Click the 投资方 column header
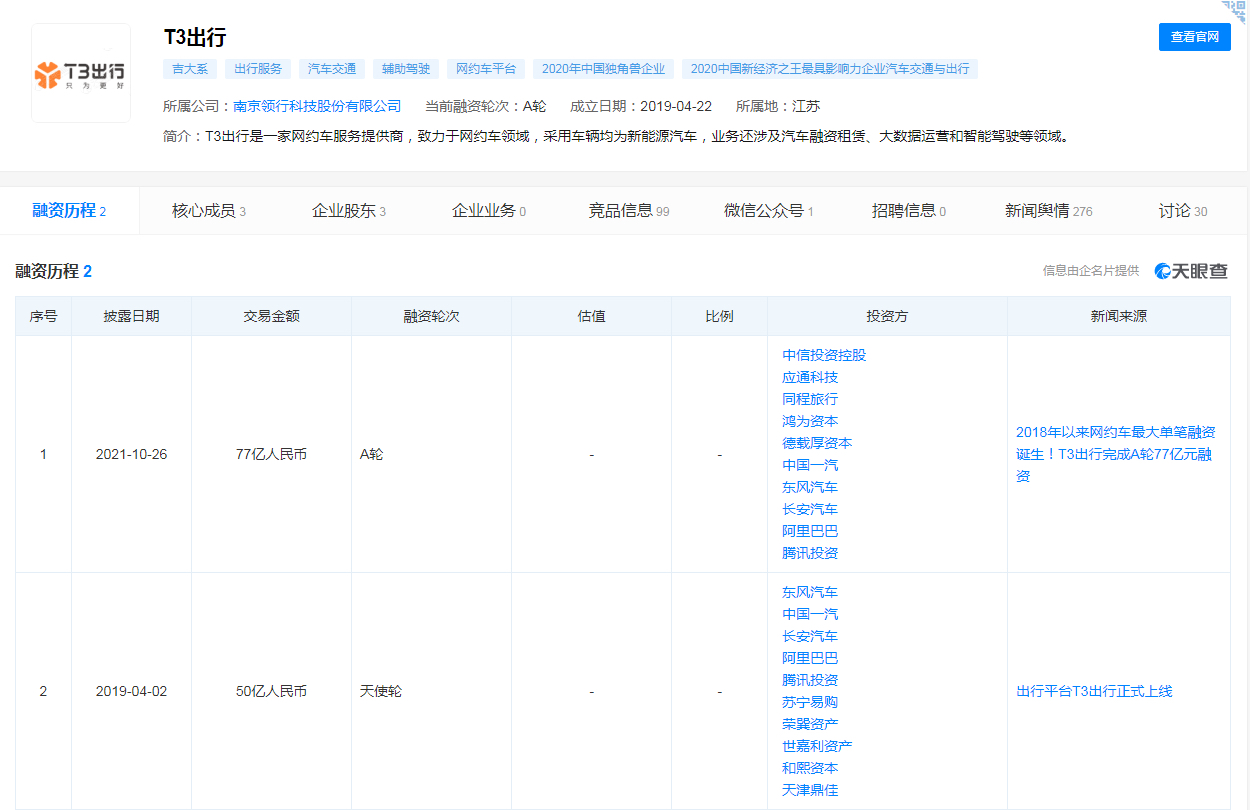Viewport: 1250px width, 810px height. (887, 316)
